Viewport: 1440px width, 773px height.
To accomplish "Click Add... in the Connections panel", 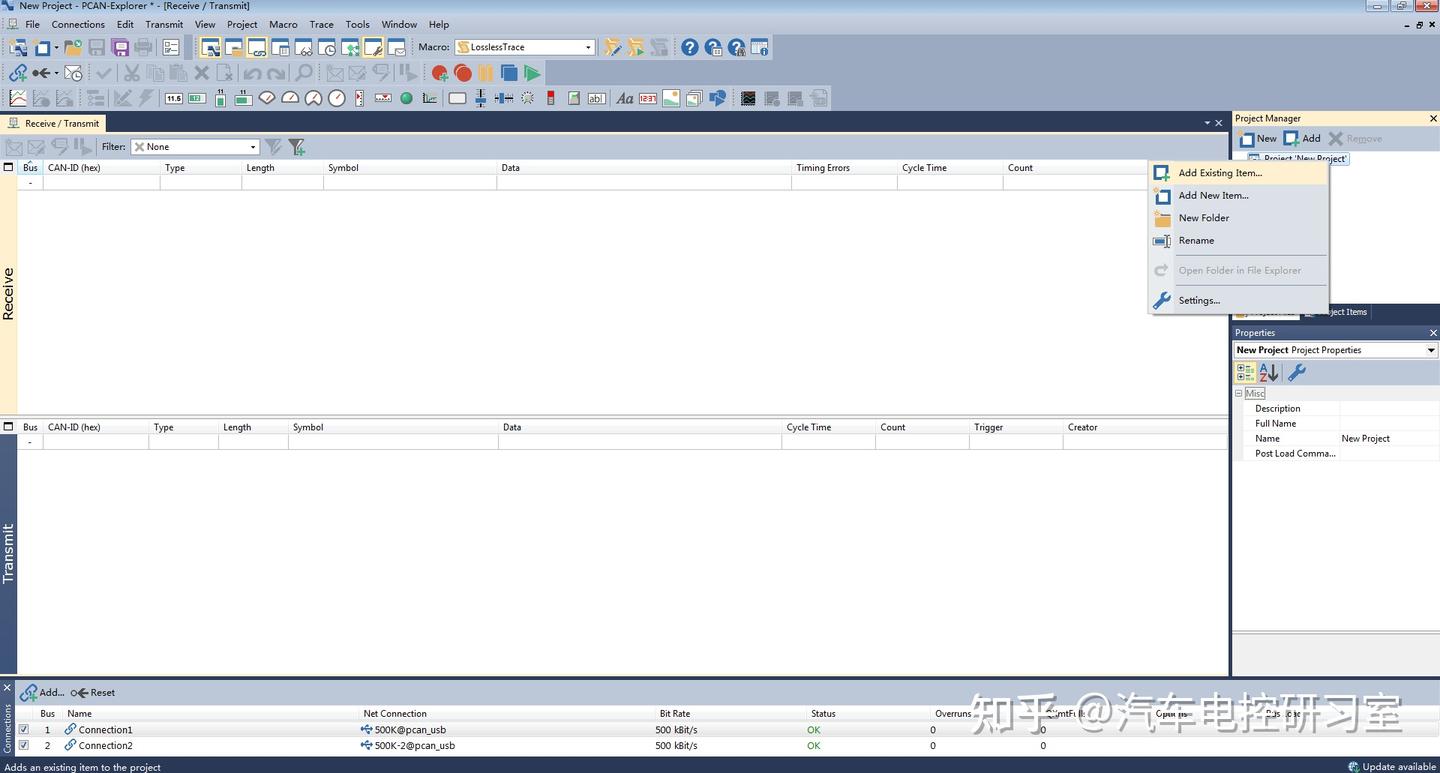I will click(42, 692).
